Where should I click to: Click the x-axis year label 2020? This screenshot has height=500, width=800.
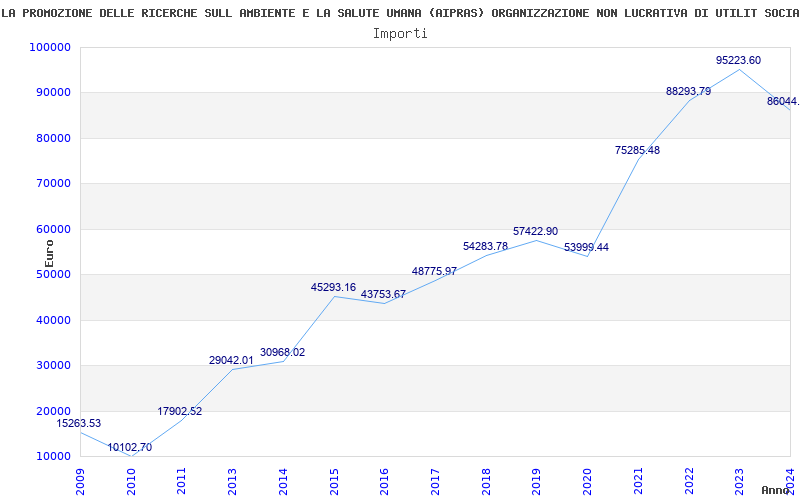[x=587, y=482]
